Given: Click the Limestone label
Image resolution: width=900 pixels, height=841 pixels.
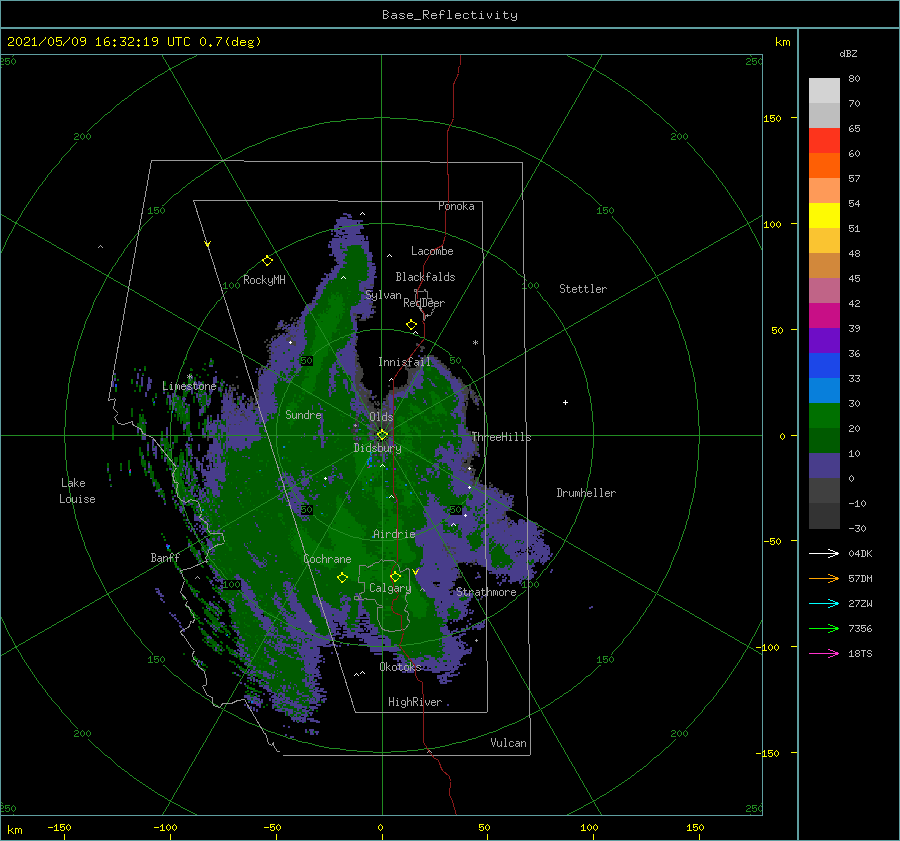Looking at the screenshot, I should coord(189,386).
